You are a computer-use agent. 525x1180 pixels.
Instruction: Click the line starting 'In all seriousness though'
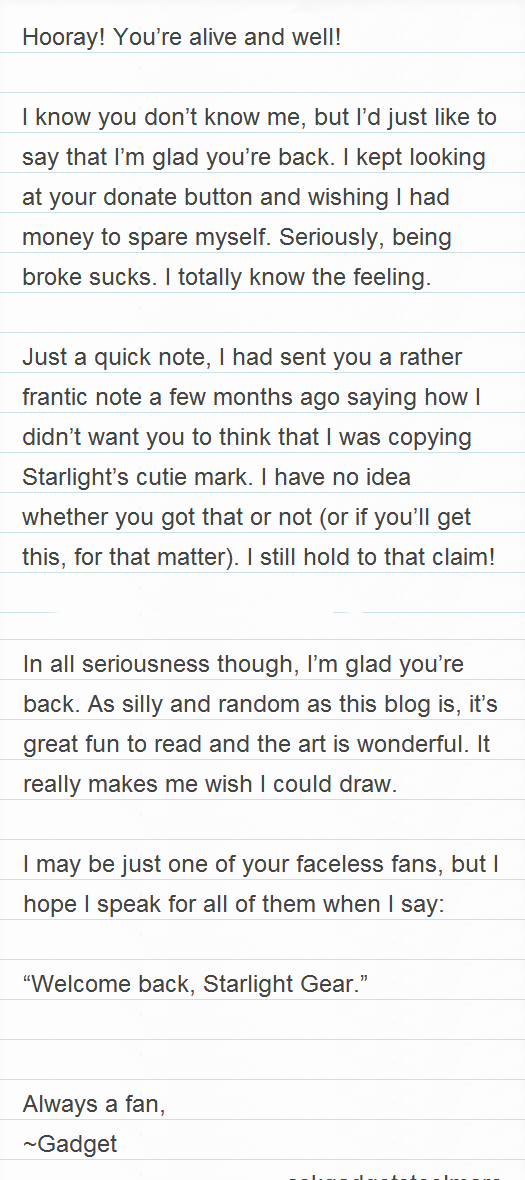pos(244,665)
